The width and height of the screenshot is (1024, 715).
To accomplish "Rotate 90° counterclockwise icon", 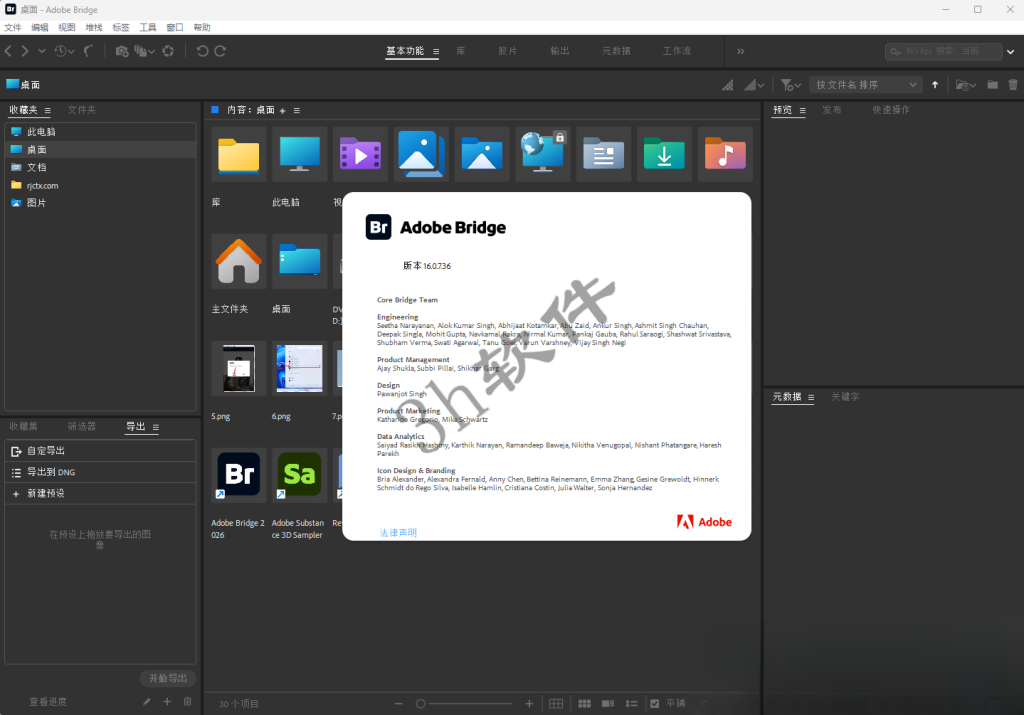I will pos(202,51).
